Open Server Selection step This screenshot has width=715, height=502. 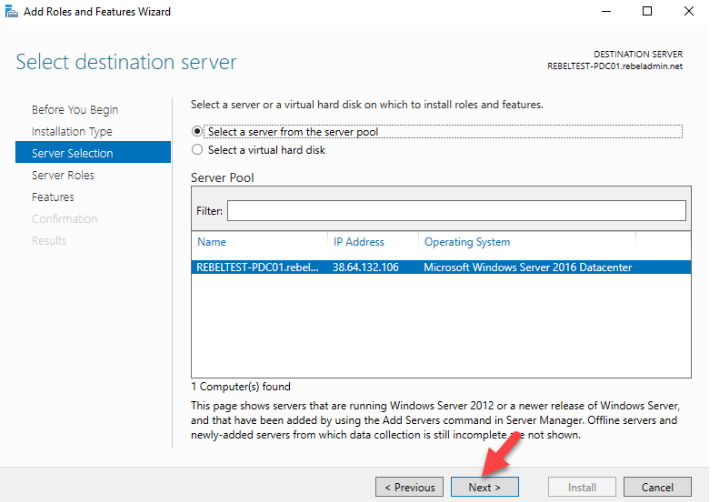(93, 152)
